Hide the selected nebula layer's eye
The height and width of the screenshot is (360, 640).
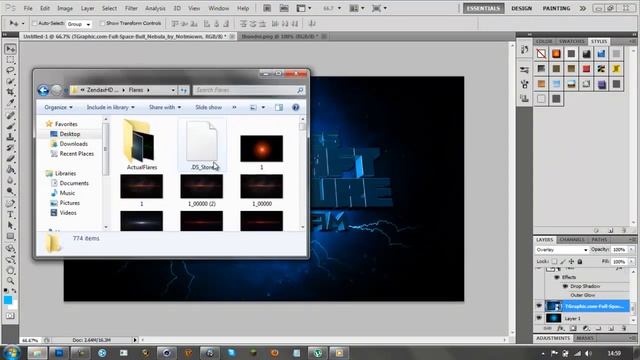click(539, 306)
